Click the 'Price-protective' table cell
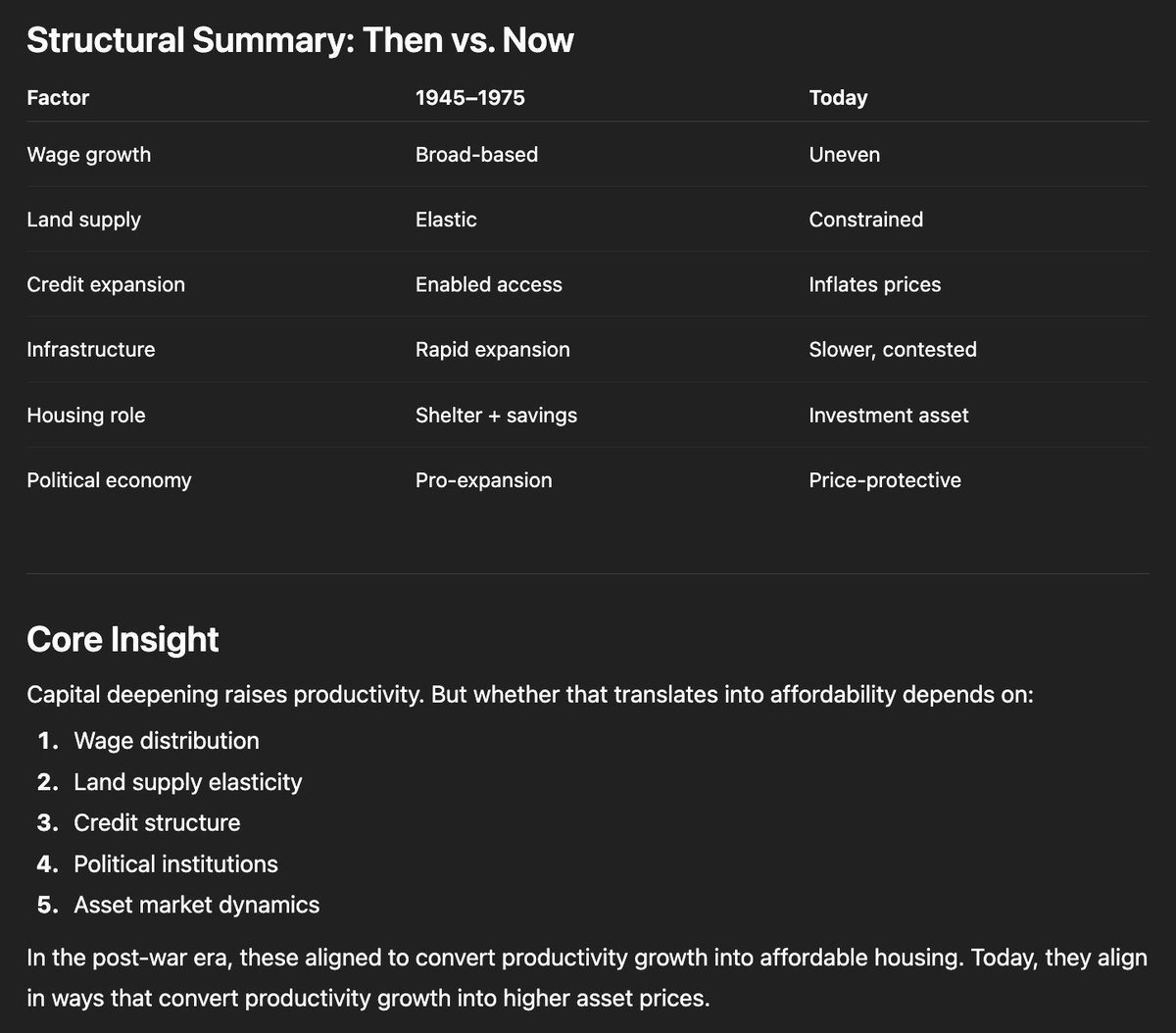The width and height of the screenshot is (1176, 1033). (x=884, y=480)
